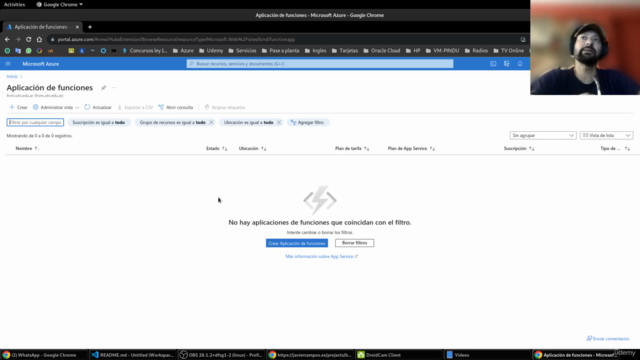Expand the Administrar vista dropdown
640x360 pixels.
click(56, 107)
